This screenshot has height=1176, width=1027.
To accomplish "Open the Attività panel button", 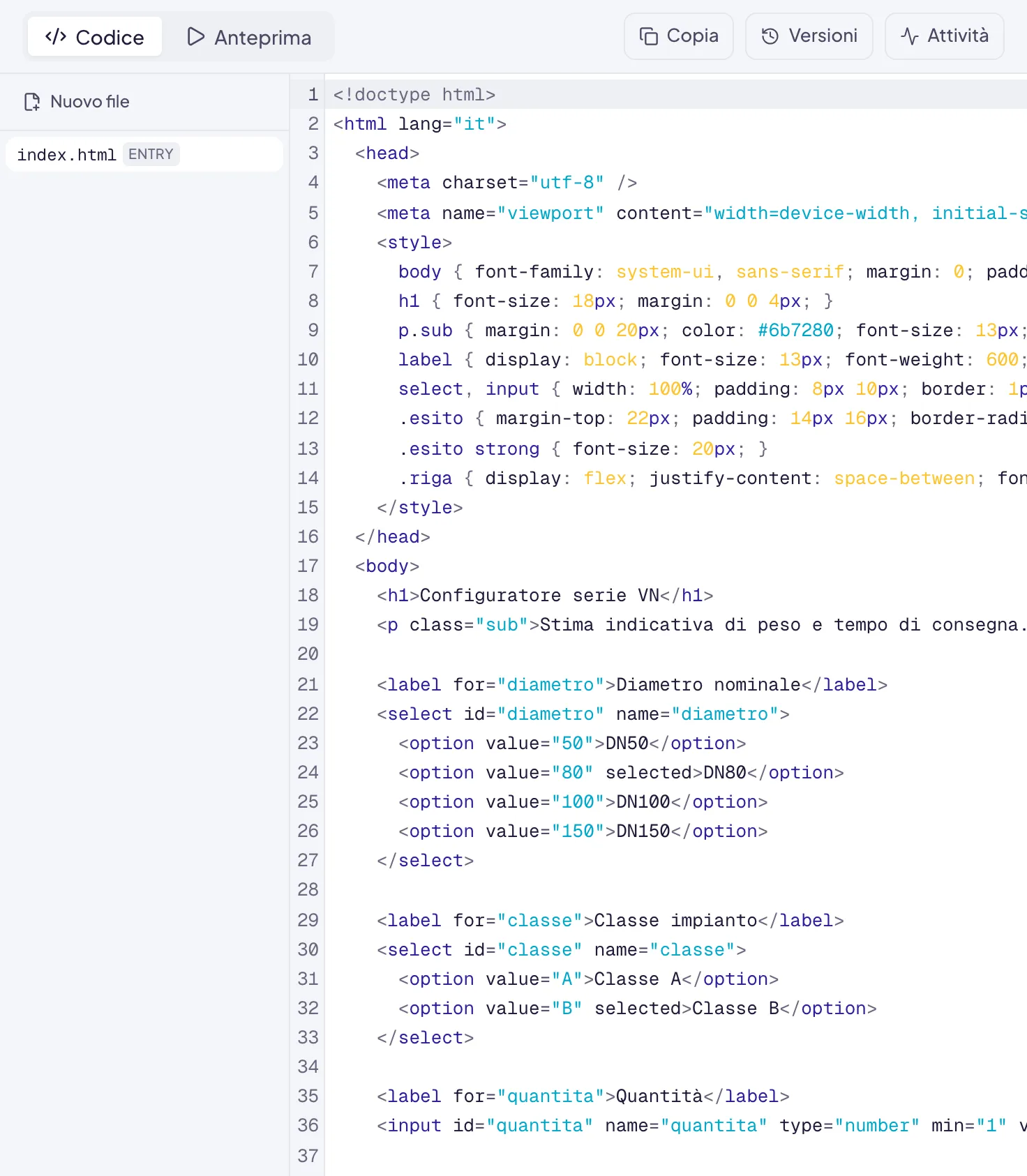I will [x=944, y=36].
